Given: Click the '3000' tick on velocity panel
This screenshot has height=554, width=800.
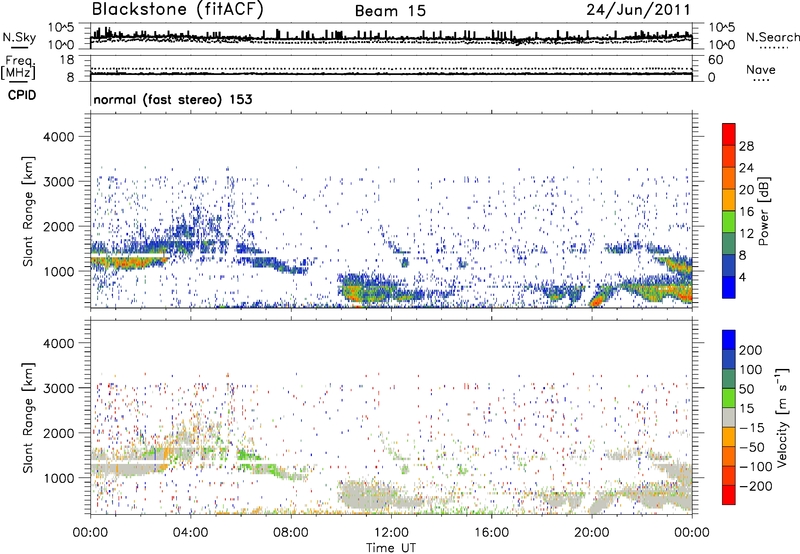Looking at the screenshot, I should pos(58,388).
